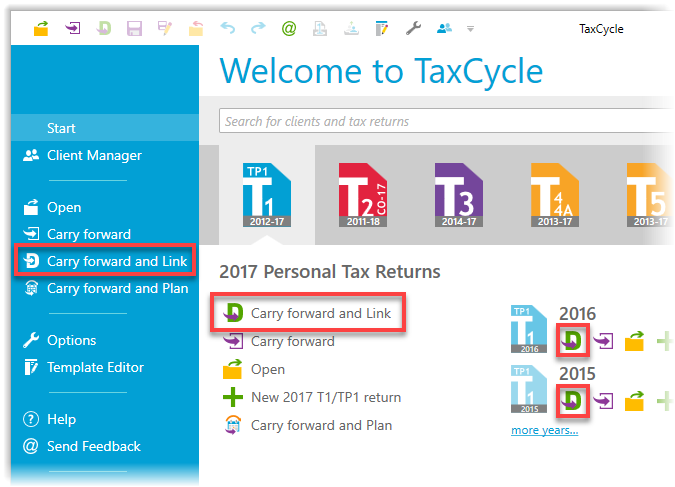This screenshot has width=675, height=487.
Task: Select the T4 T4A 2013-17 module tile
Action: point(555,195)
